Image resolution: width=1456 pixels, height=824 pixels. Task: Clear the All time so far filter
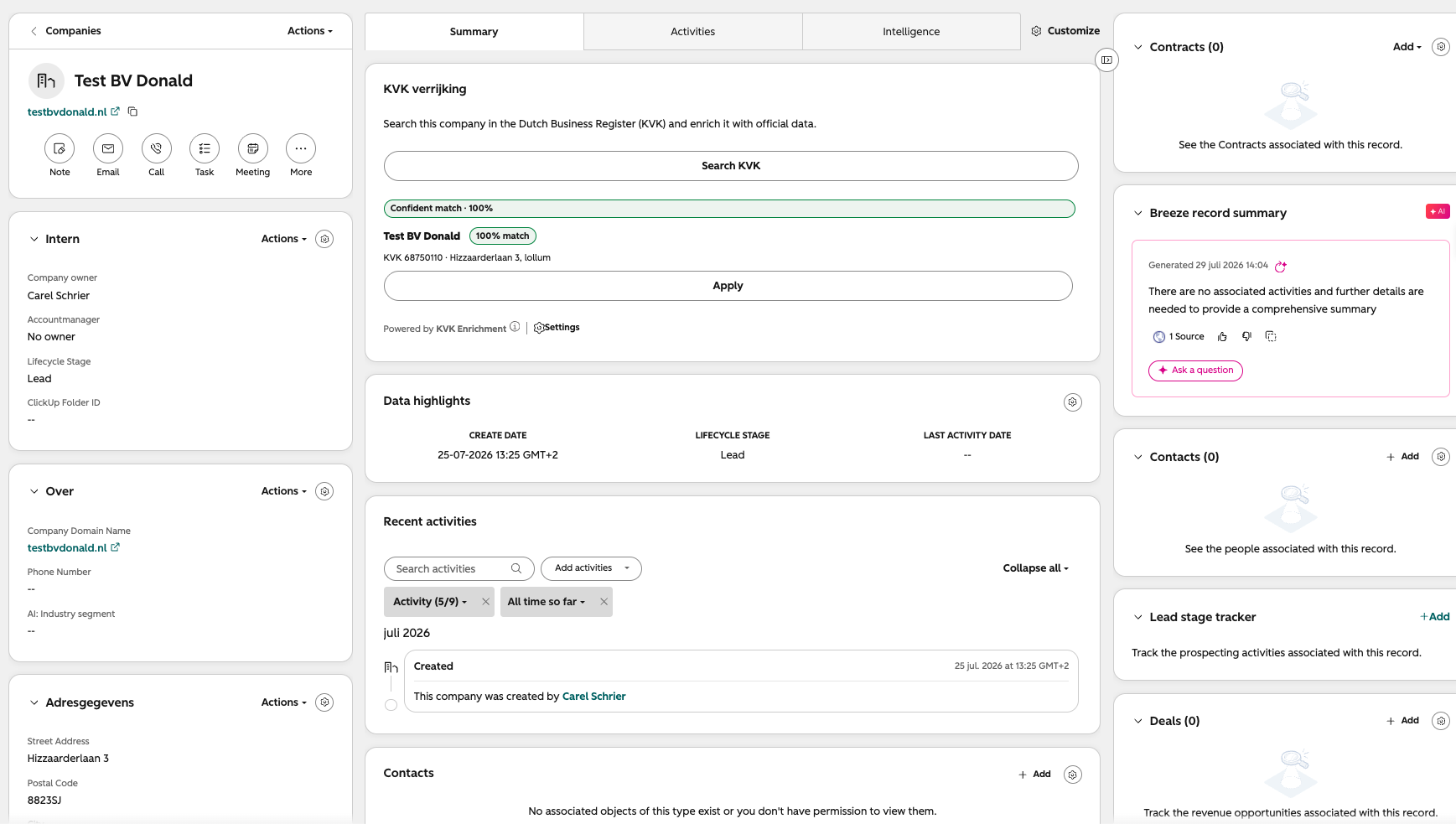tap(604, 602)
